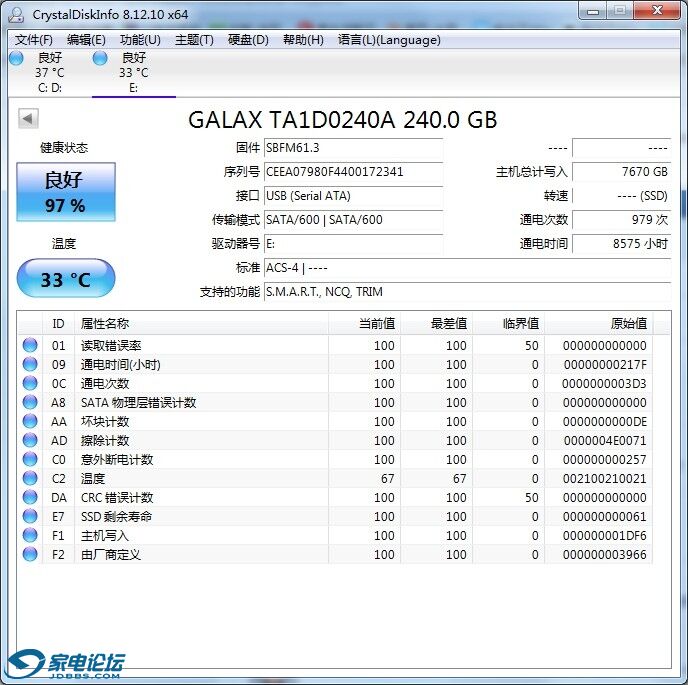Click the transfer mode field SATA/600 | SATA/600
Image resolution: width=688 pixels, height=685 pixels.
(x=353, y=219)
